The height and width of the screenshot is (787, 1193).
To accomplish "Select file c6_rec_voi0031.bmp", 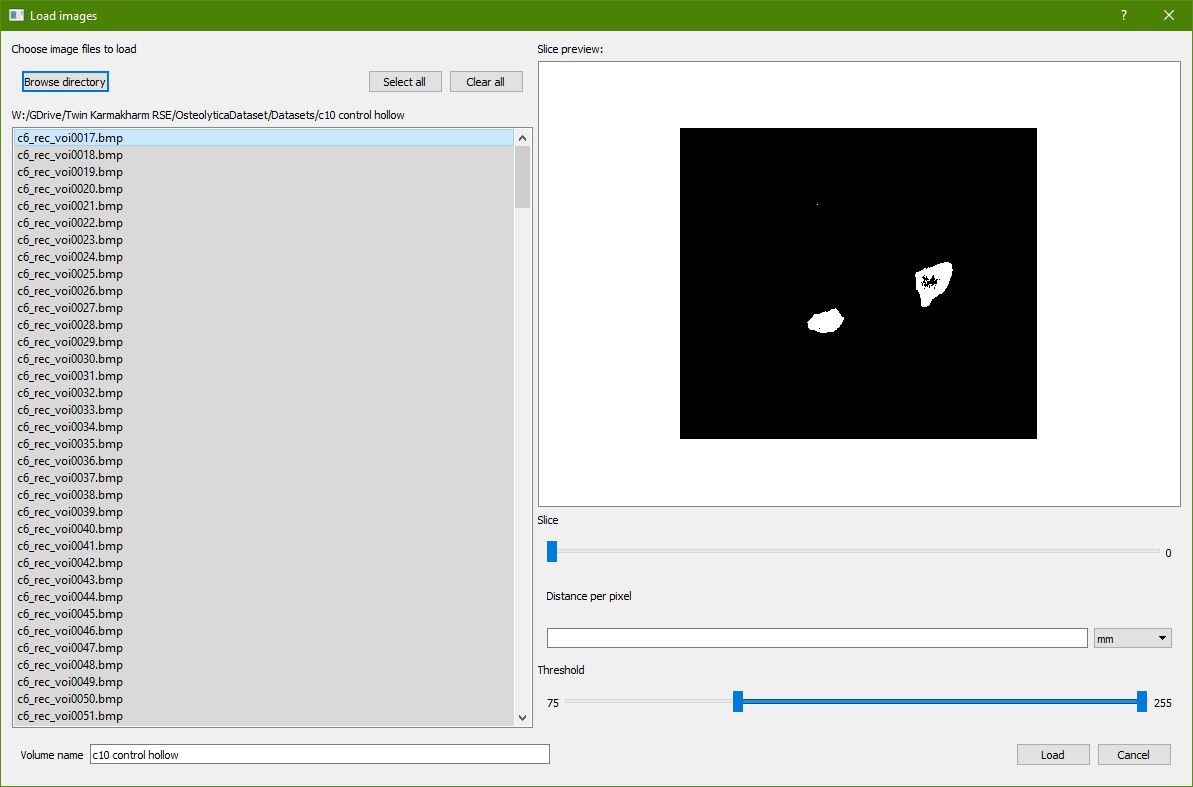I will point(263,376).
